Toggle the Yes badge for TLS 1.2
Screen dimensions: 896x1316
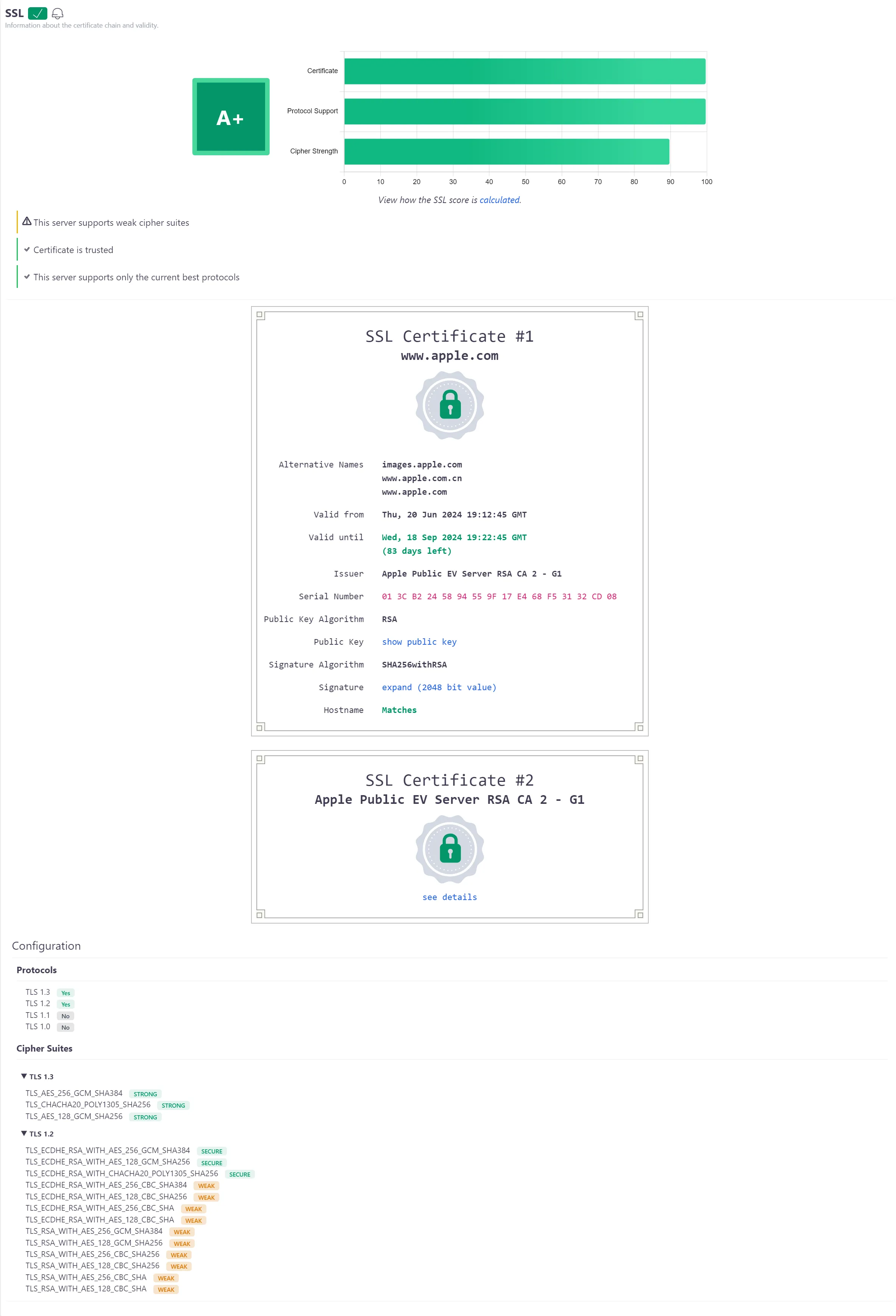65,1004
